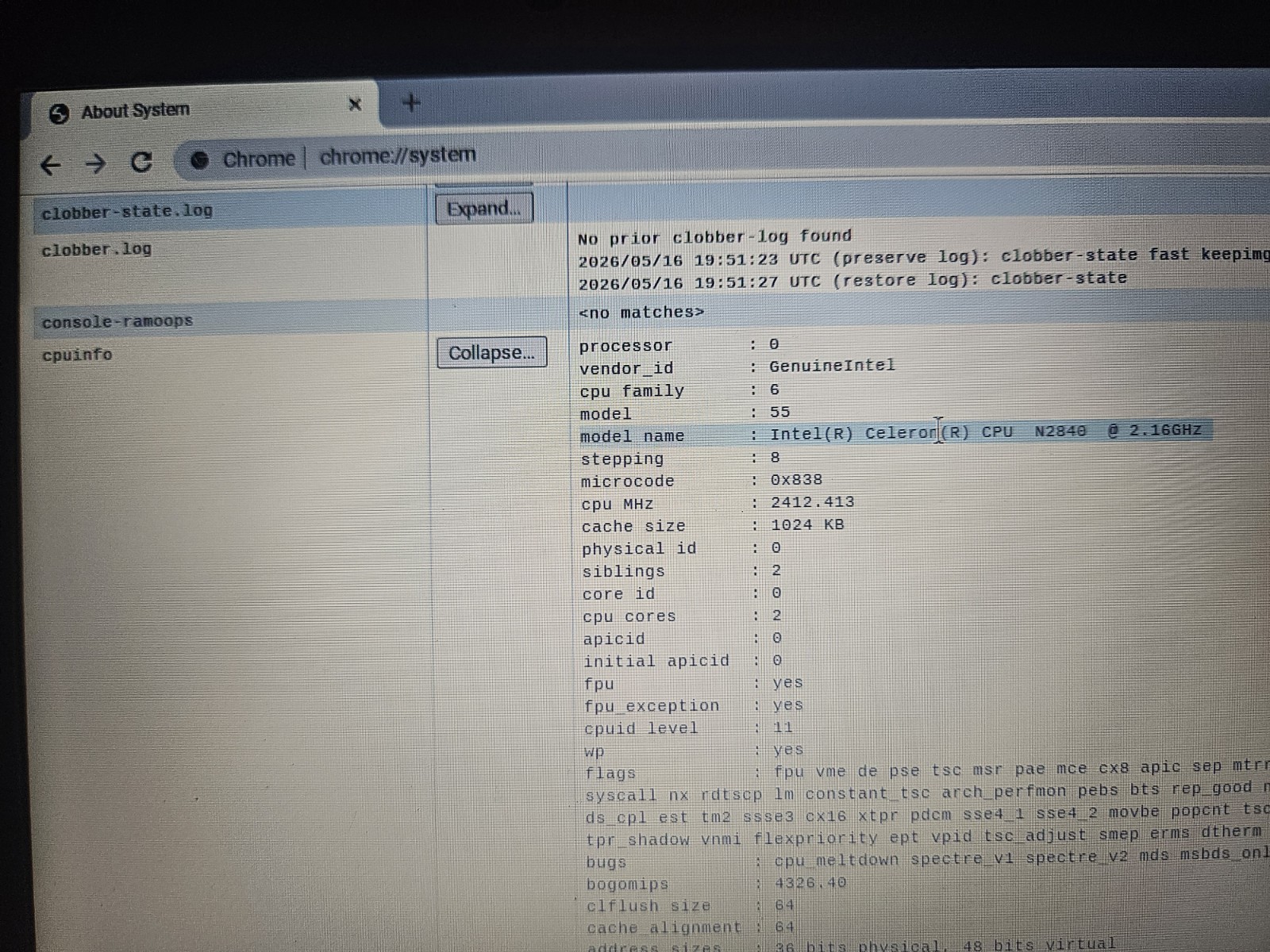Click the microcode 0x838 value
The width and height of the screenshot is (1270, 952).
pos(797,480)
